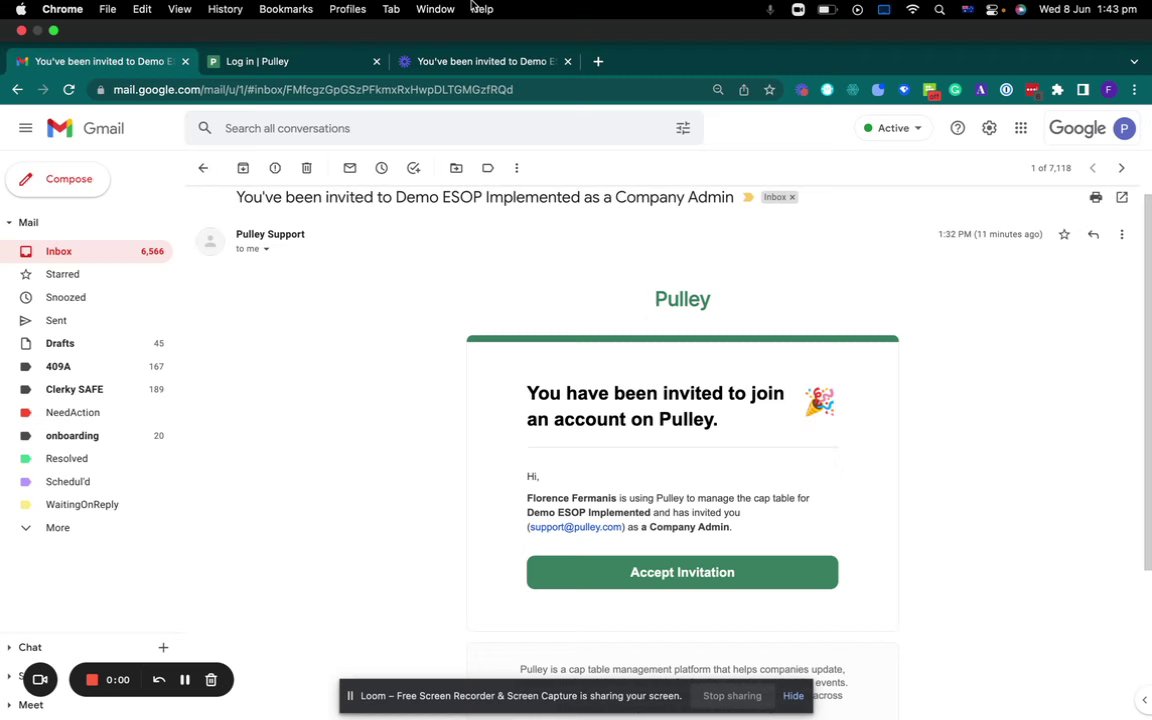
Task: Open the support@pulley.com link
Action: coord(576,527)
